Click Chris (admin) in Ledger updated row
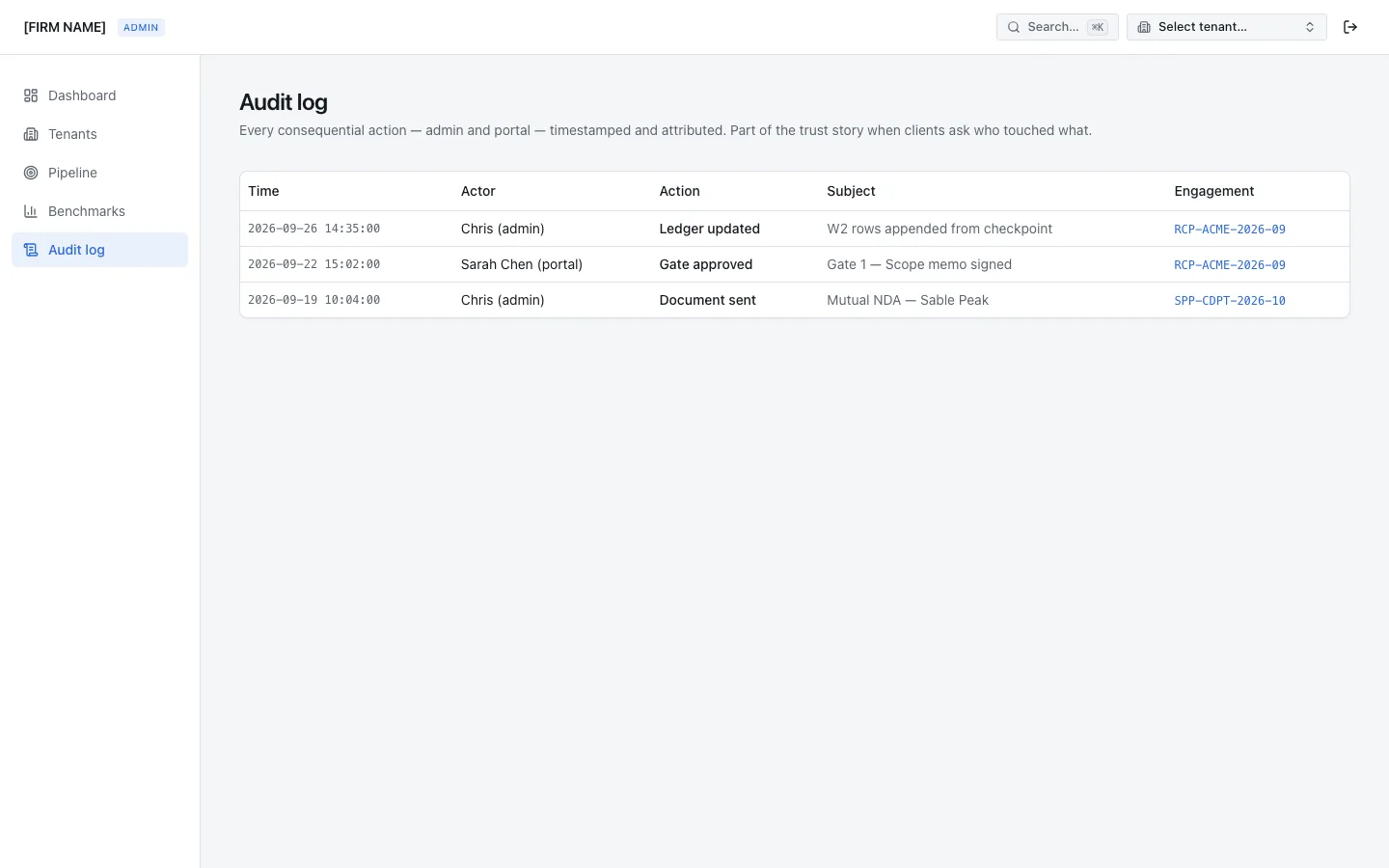 click(503, 229)
